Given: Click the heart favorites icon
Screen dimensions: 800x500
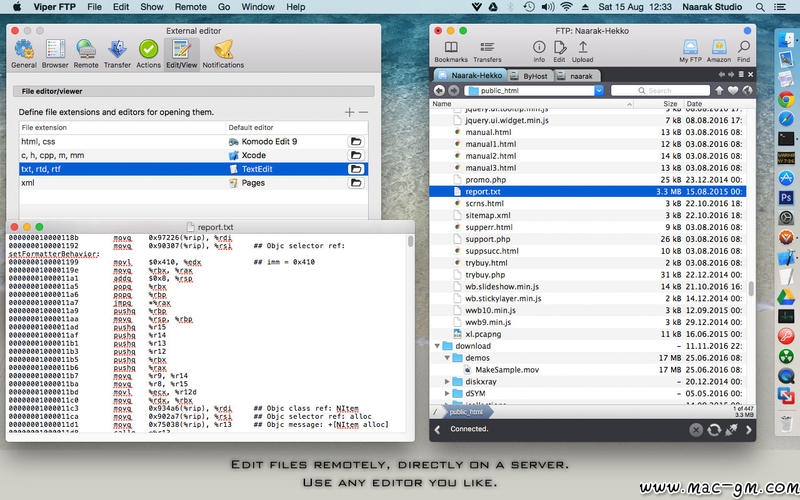Looking at the screenshot, I should click(733, 90).
